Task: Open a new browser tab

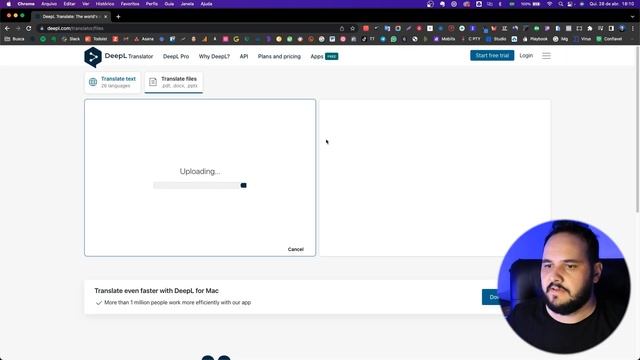Action: click(x=118, y=17)
